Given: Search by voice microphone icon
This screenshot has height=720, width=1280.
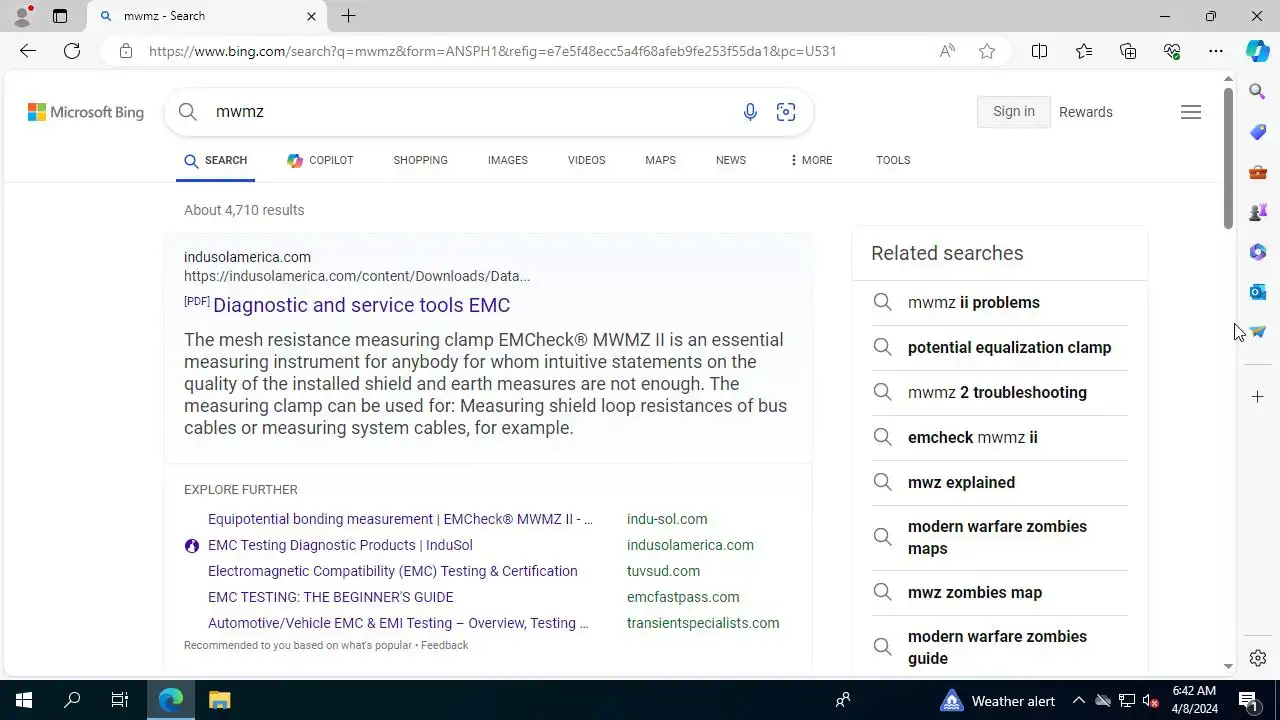Looking at the screenshot, I should 750,112.
